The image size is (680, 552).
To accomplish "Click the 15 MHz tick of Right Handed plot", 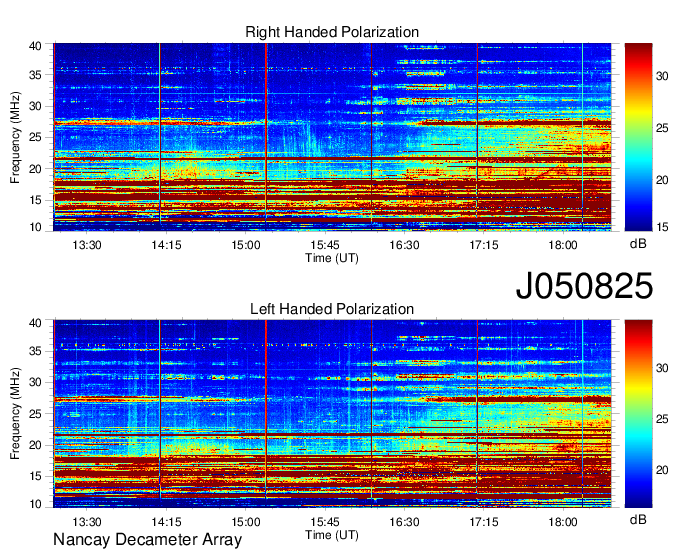I will pos(35,200).
